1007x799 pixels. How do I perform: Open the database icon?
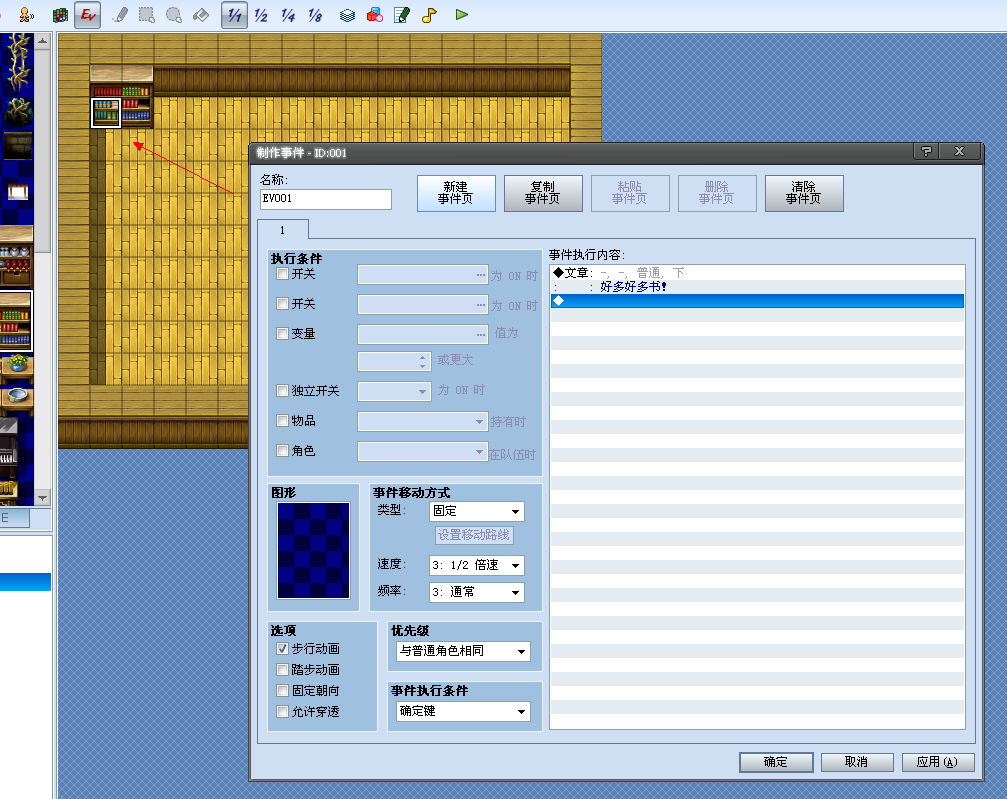(x=347, y=14)
